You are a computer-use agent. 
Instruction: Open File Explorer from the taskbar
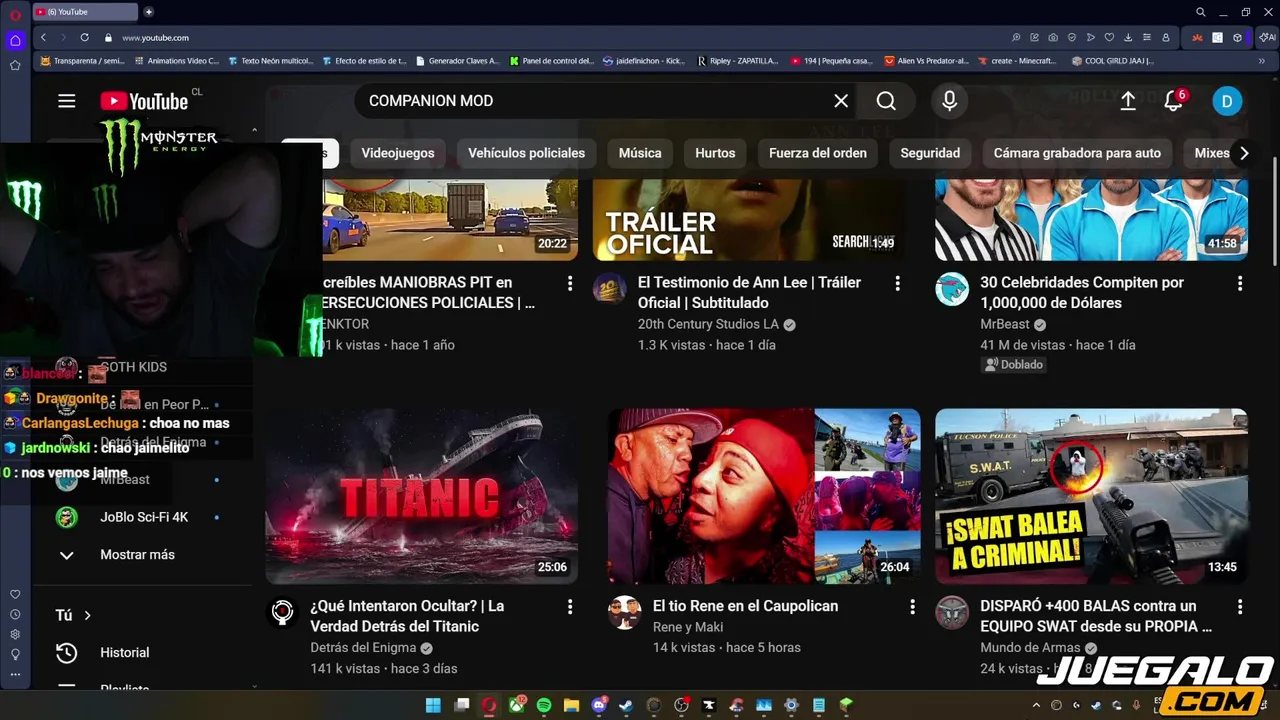pyautogui.click(x=571, y=705)
